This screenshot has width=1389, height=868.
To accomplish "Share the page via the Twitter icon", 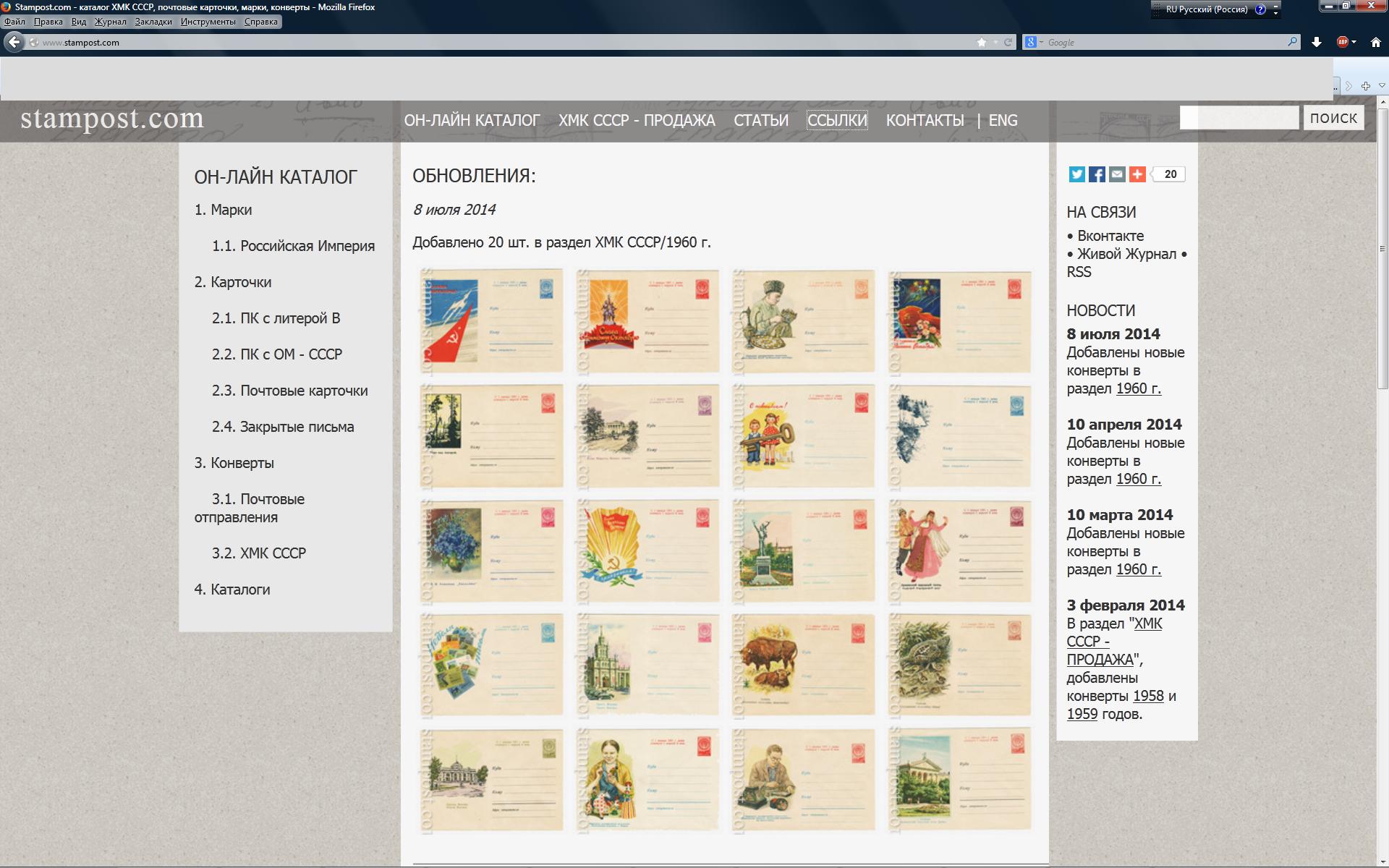I will (1076, 174).
